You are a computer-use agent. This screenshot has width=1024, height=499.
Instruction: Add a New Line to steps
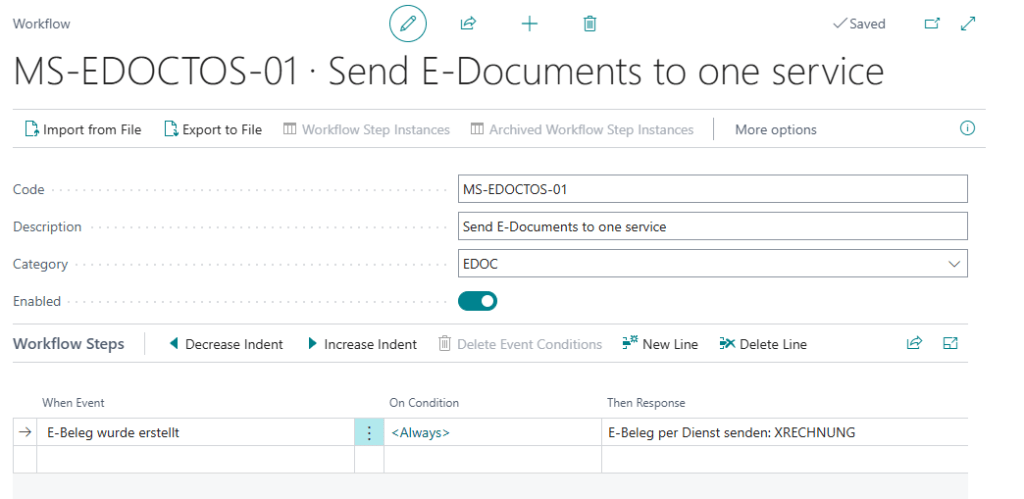pos(660,344)
